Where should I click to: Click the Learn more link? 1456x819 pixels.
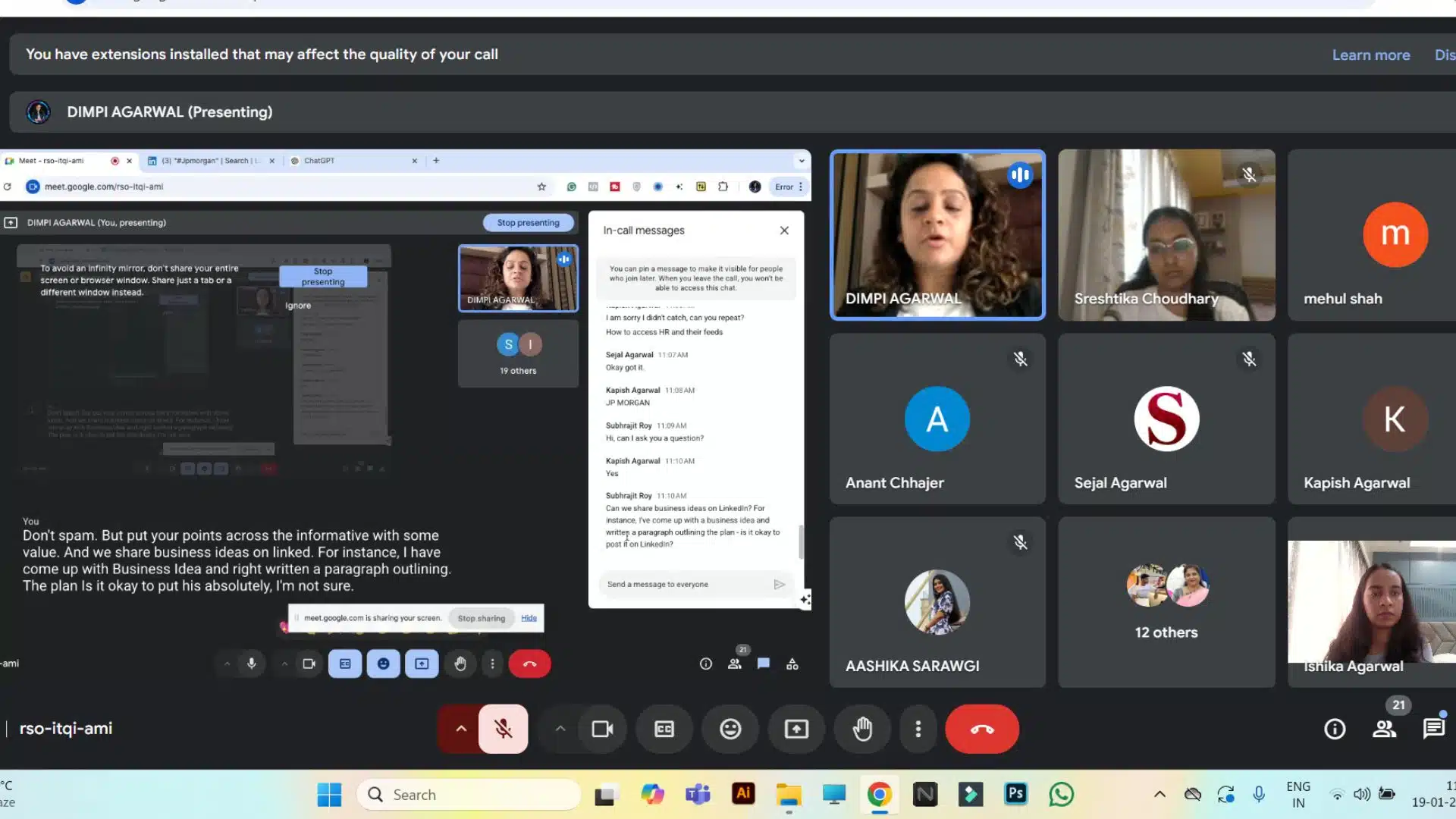click(x=1371, y=55)
